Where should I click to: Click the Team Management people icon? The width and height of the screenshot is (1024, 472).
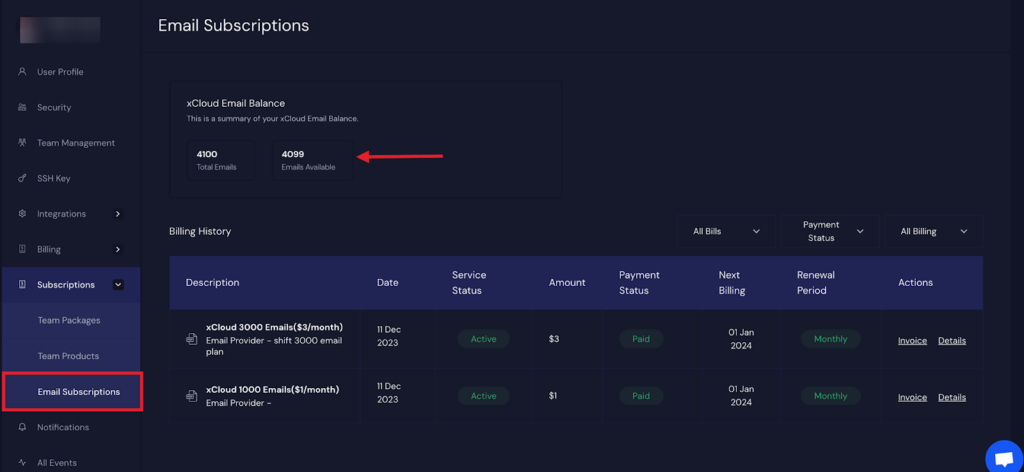coord(23,143)
